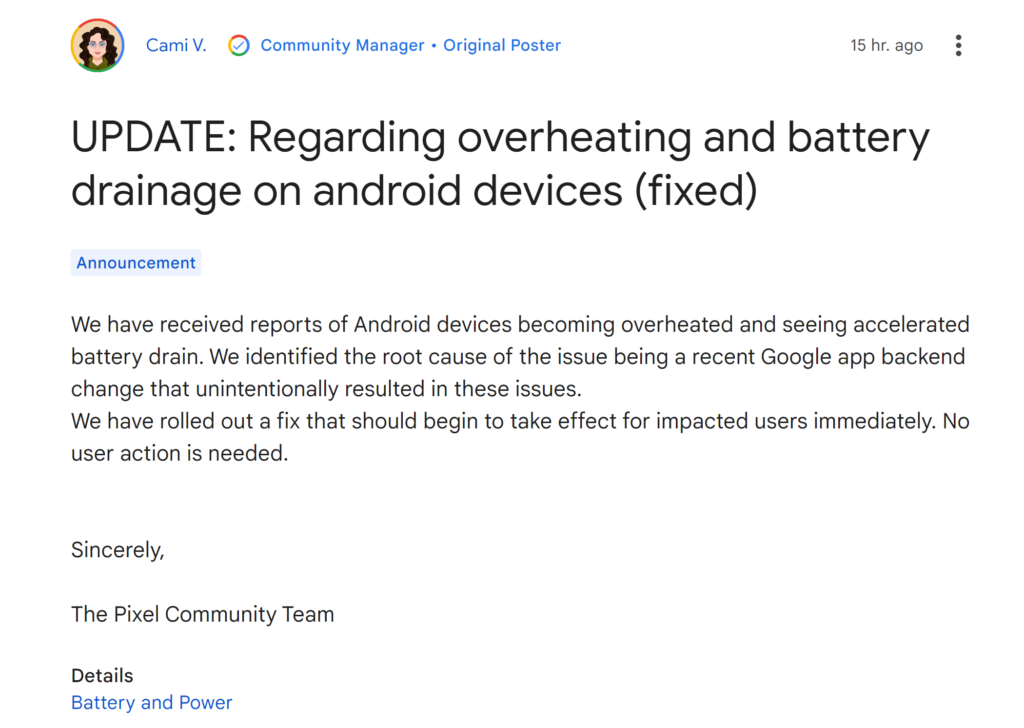Click the Details heading
The image size is (1024, 728).
[102, 675]
